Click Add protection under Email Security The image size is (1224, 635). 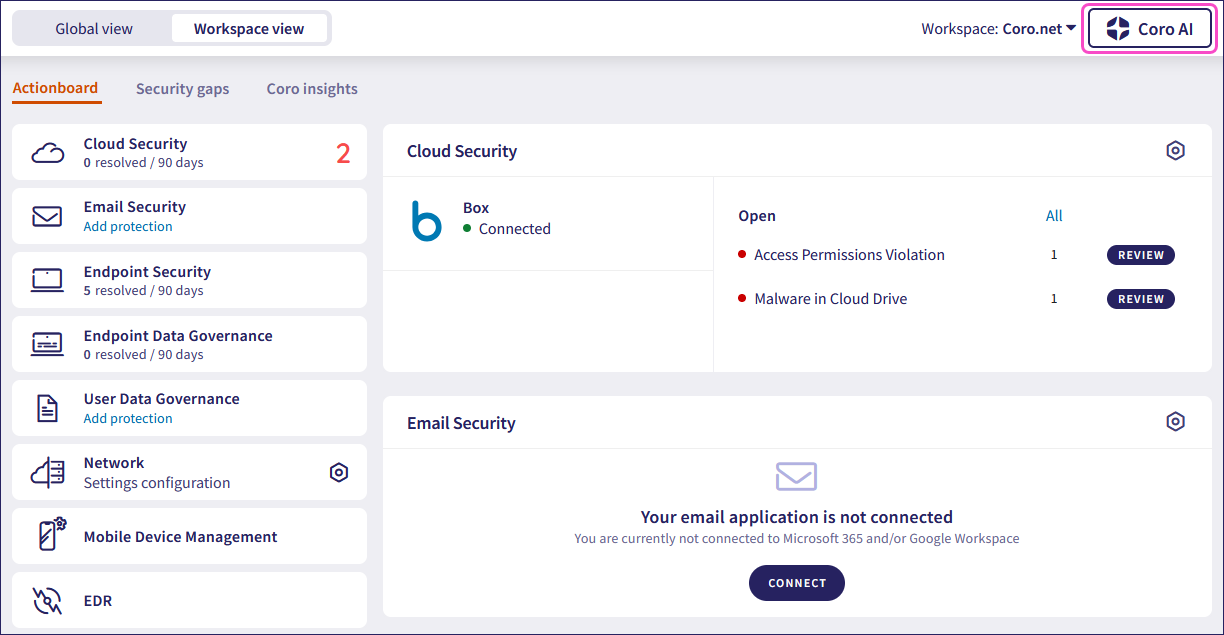[x=128, y=227]
